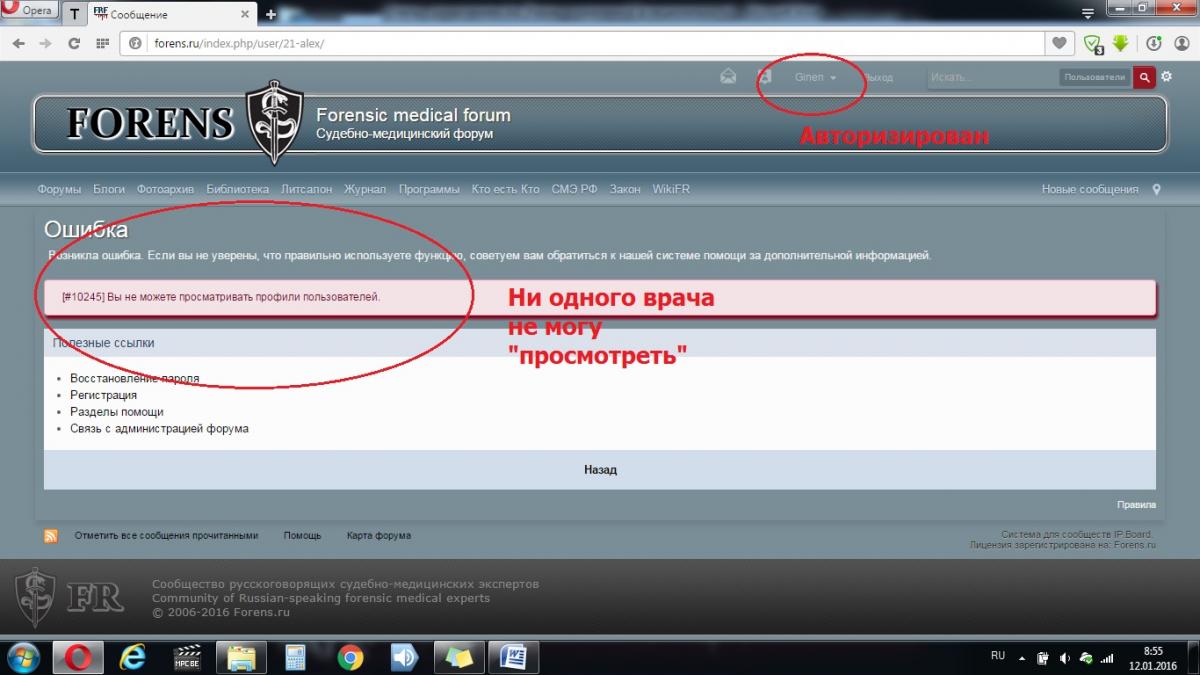This screenshot has width=1200, height=675.
Task: Switch to the Сообщение tab
Action: [x=170, y=15]
